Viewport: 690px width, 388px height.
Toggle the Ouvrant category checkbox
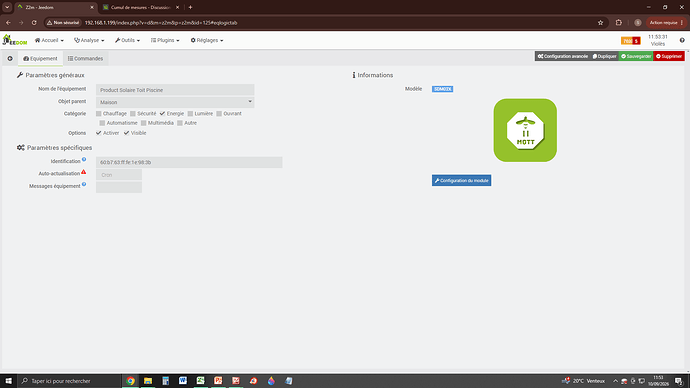tap(219, 113)
